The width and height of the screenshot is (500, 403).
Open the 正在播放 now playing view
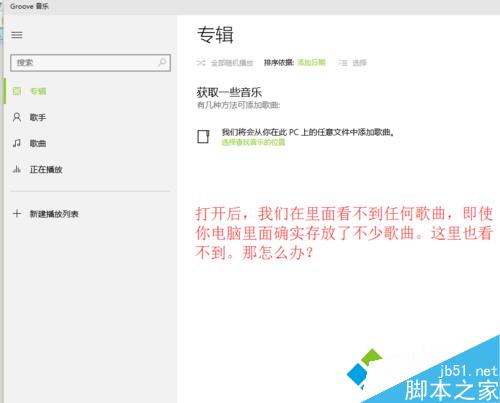[46, 170]
